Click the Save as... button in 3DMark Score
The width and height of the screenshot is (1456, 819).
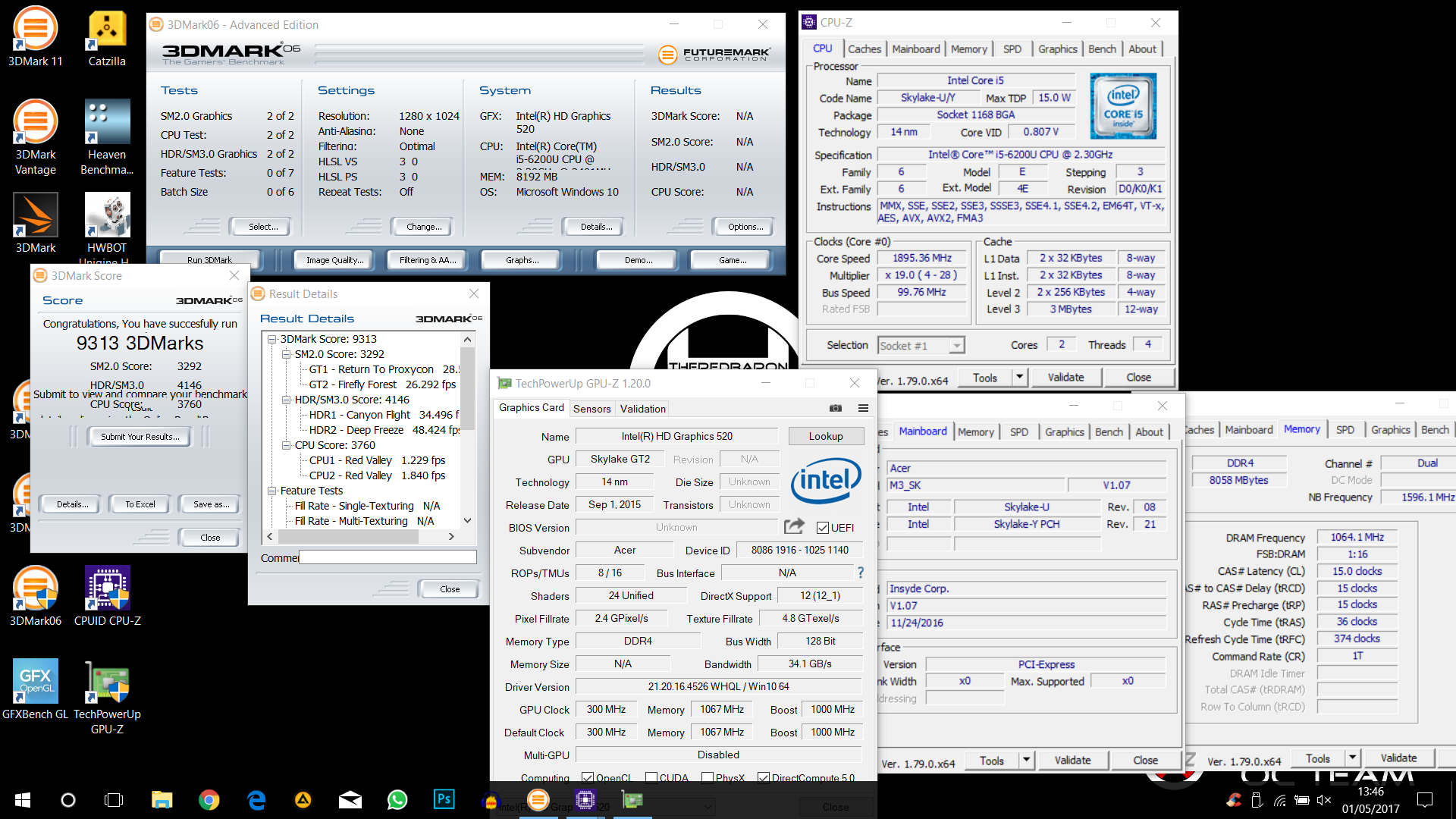(211, 504)
